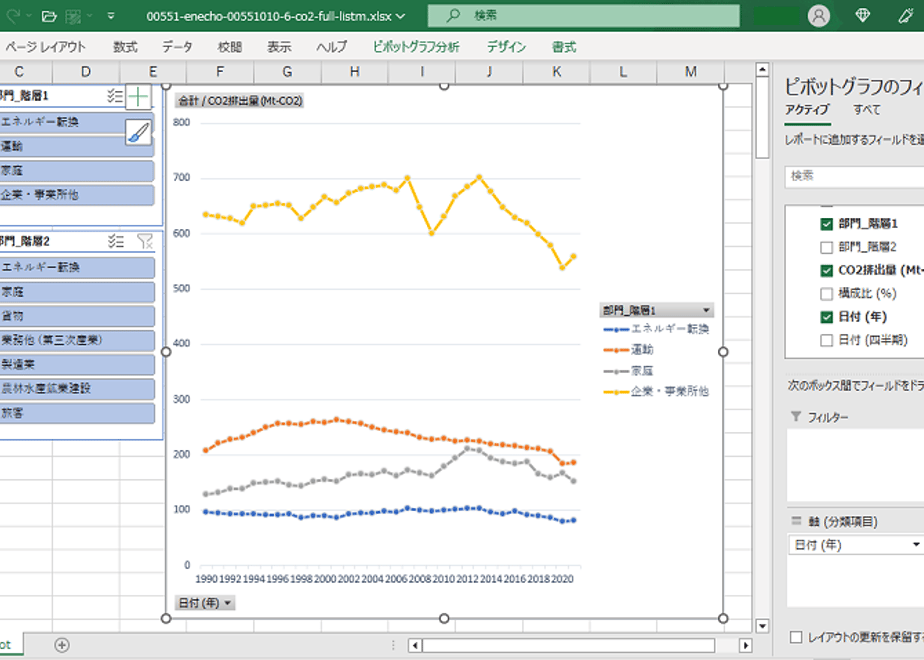
Task: Click the horizontal scrollbar right arrow
Action: pyautogui.click(x=745, y=645)
